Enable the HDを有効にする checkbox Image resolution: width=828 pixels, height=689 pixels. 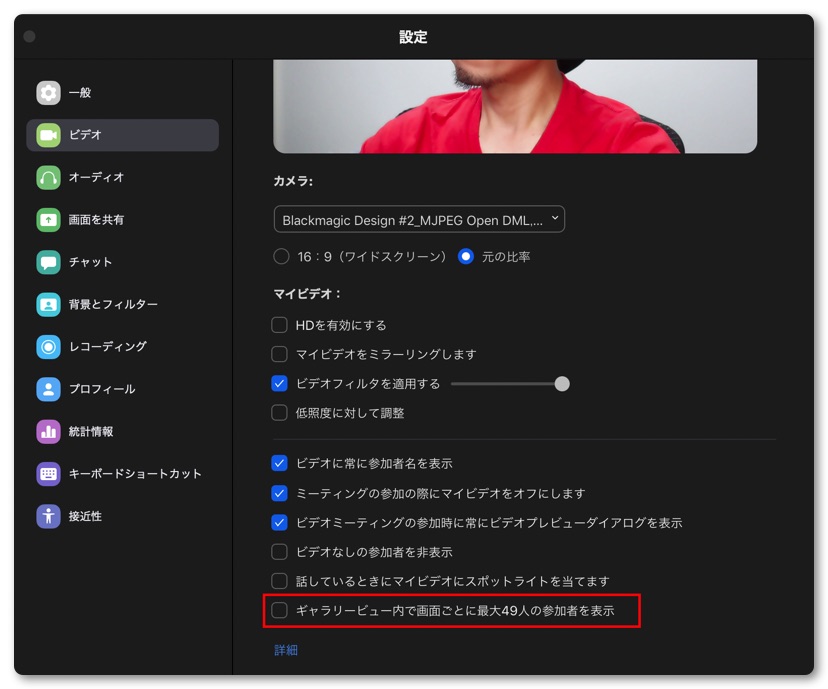[280, 325]
